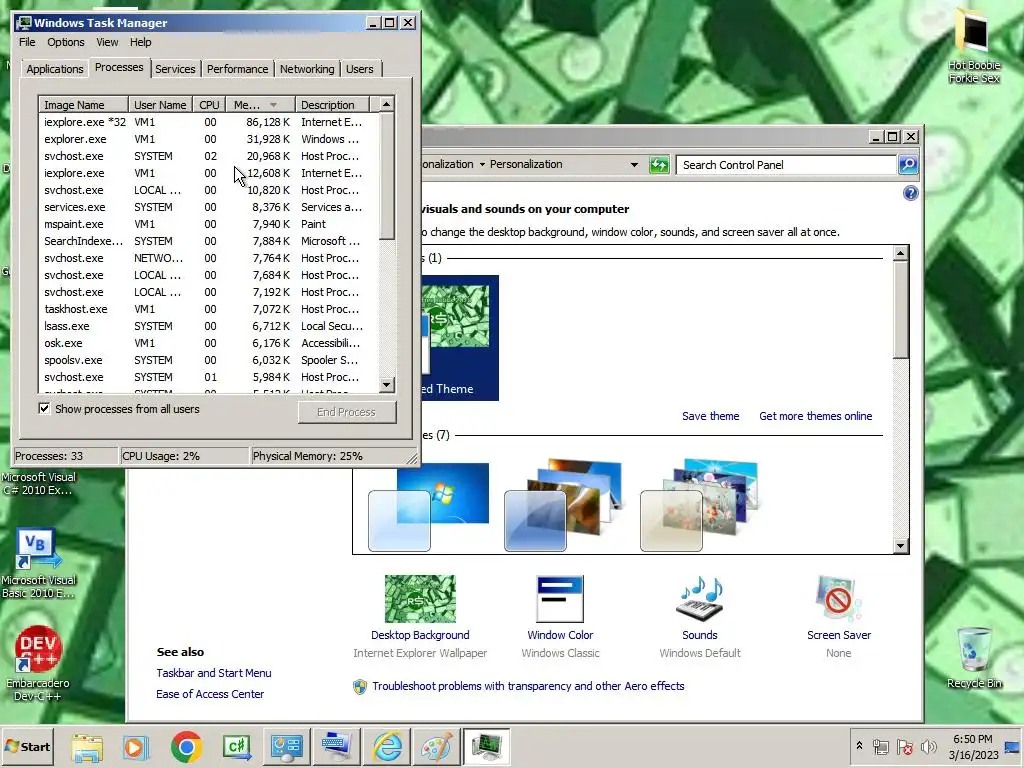This screenshot has height=768, width=1024.
Task: Click the themes list scroll up arrow
Action: [901, 253]
